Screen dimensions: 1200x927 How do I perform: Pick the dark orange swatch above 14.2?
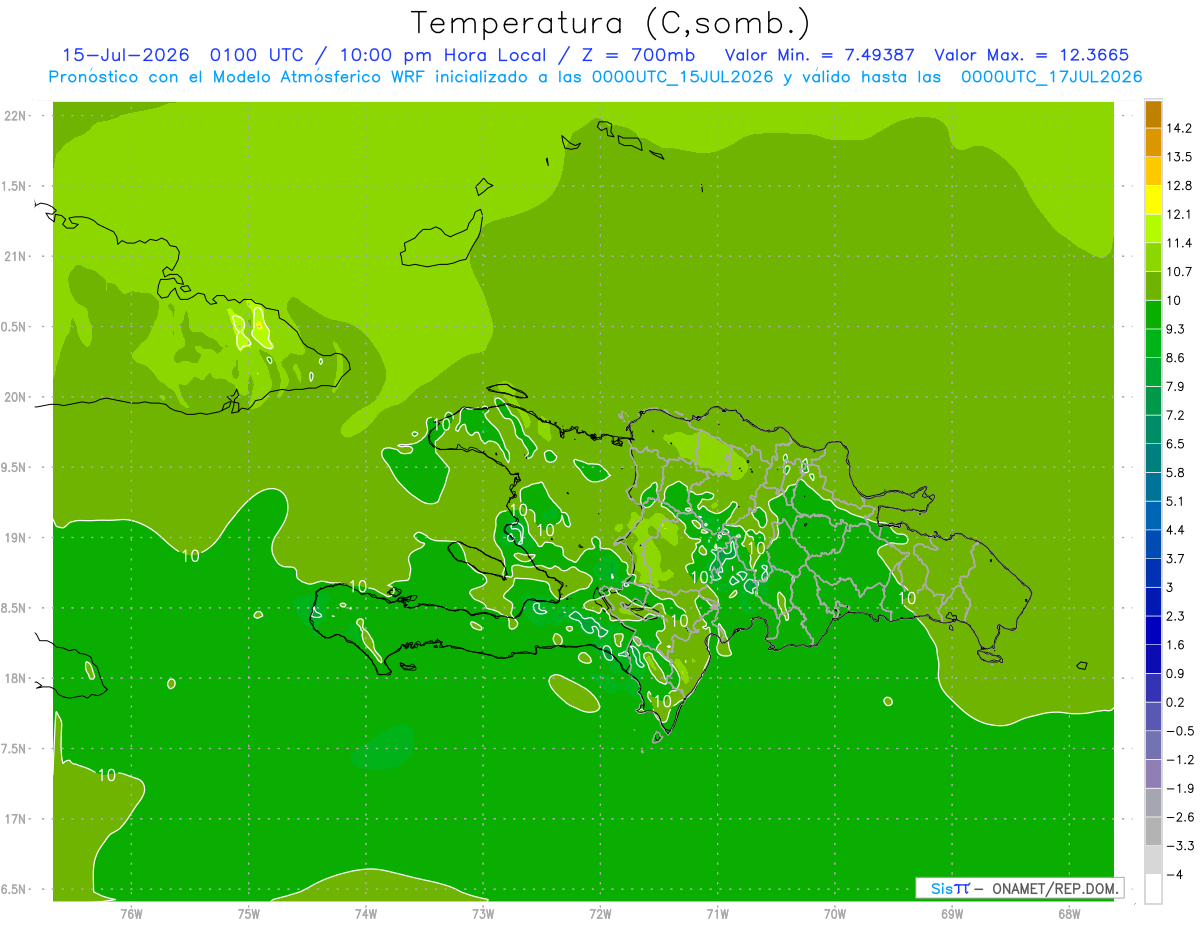tap(1153, 113)
